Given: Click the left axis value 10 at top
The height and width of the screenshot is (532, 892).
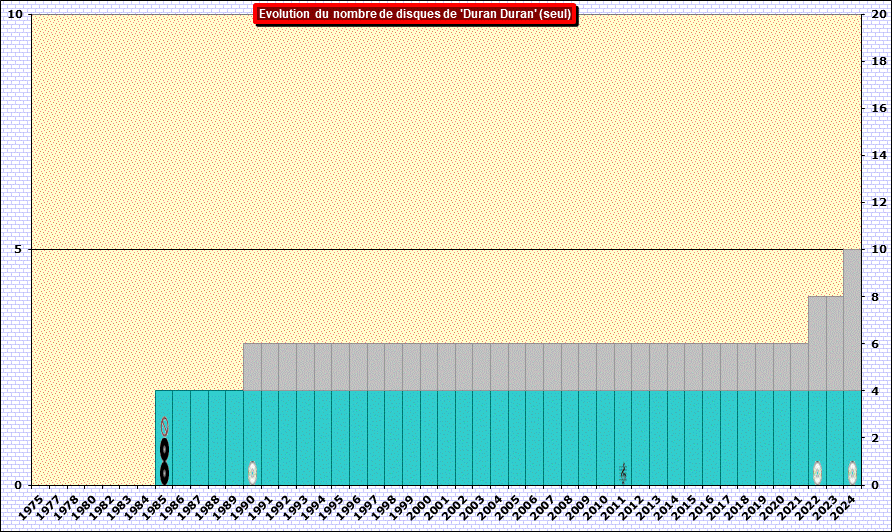Looking at the screenshot, I should (x=15, y=14).
